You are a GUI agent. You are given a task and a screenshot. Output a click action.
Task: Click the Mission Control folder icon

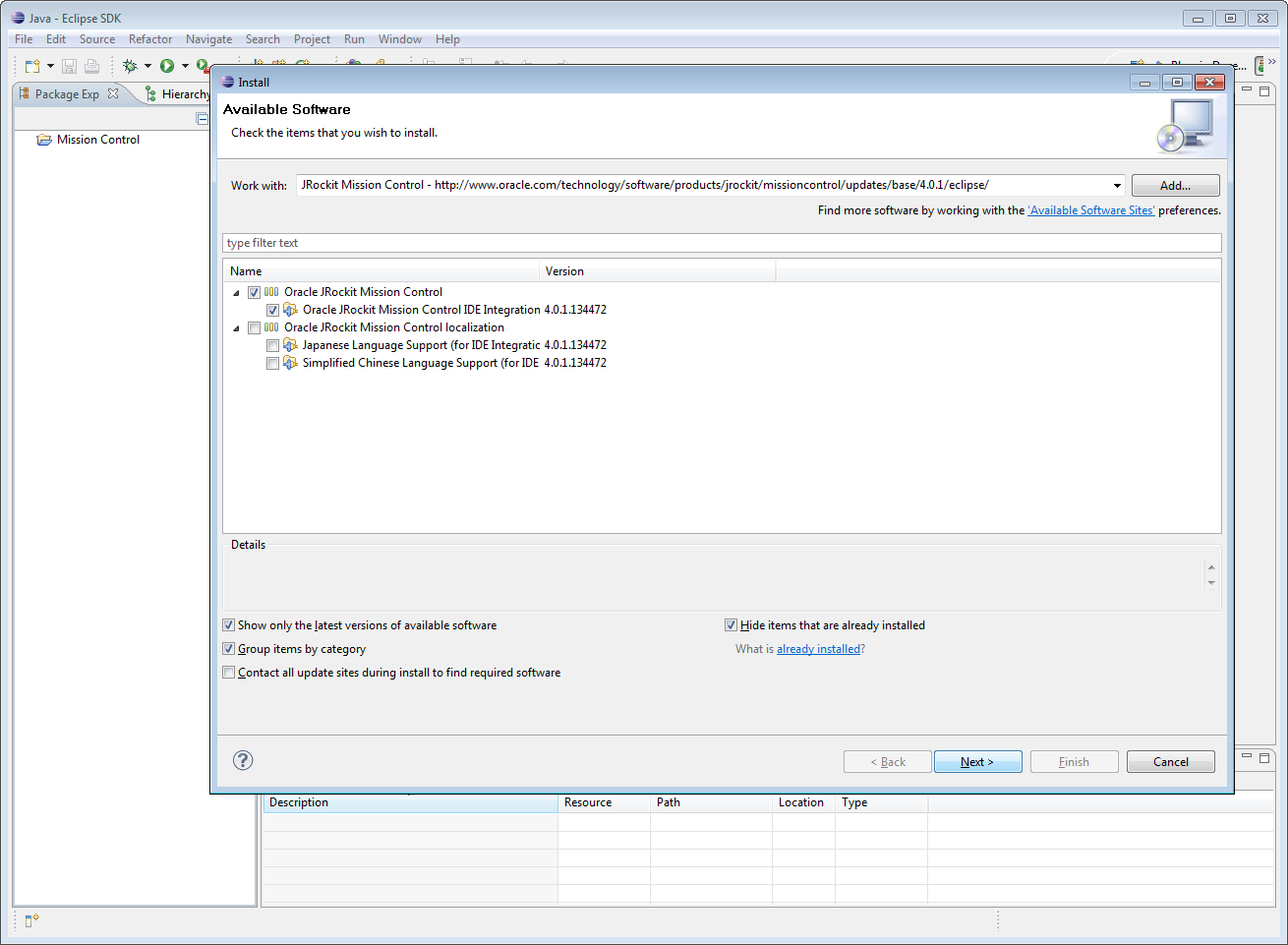click(44, 140)
